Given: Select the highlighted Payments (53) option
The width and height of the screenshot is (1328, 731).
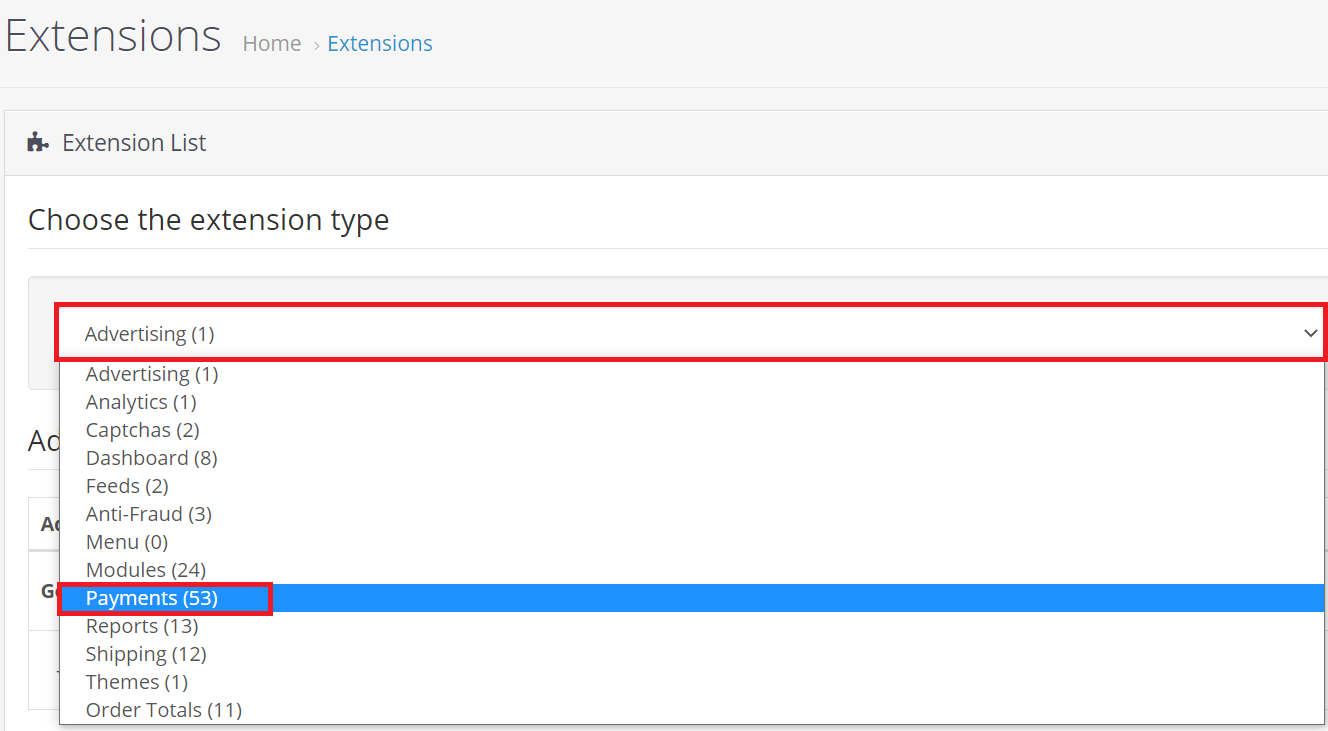Looking at the screenshot, I should (152, 598).
